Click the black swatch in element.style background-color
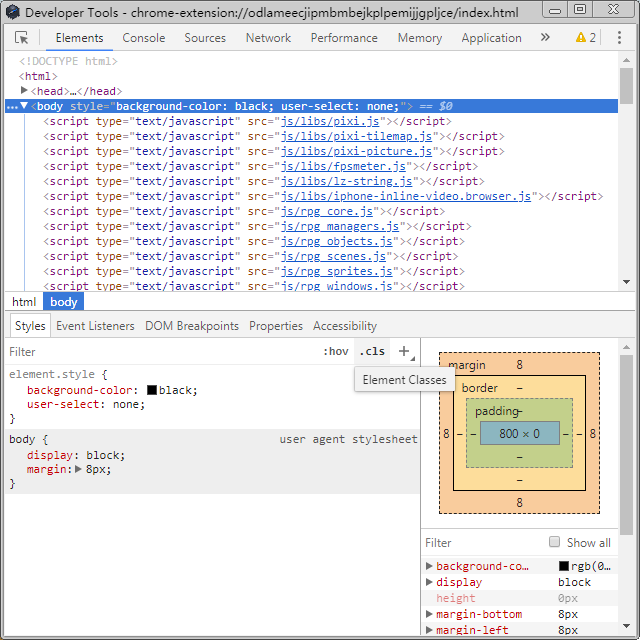Viewport: 640px width, 640px height. (x=152, y=390)
